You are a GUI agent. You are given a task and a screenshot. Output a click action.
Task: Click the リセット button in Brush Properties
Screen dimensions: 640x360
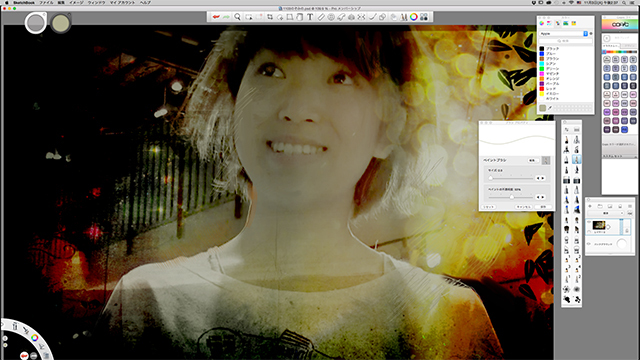(489, 207)
